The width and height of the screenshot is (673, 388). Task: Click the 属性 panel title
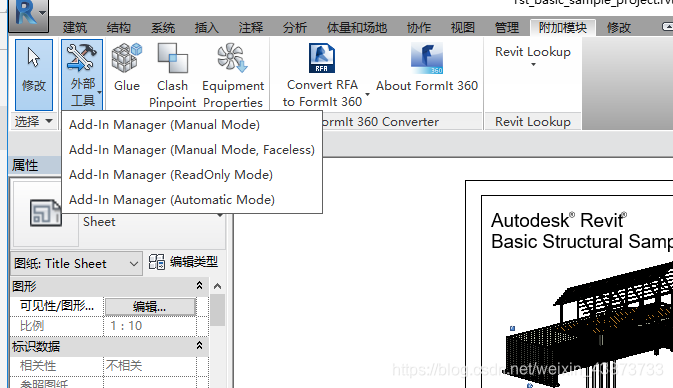pos(25,165)
